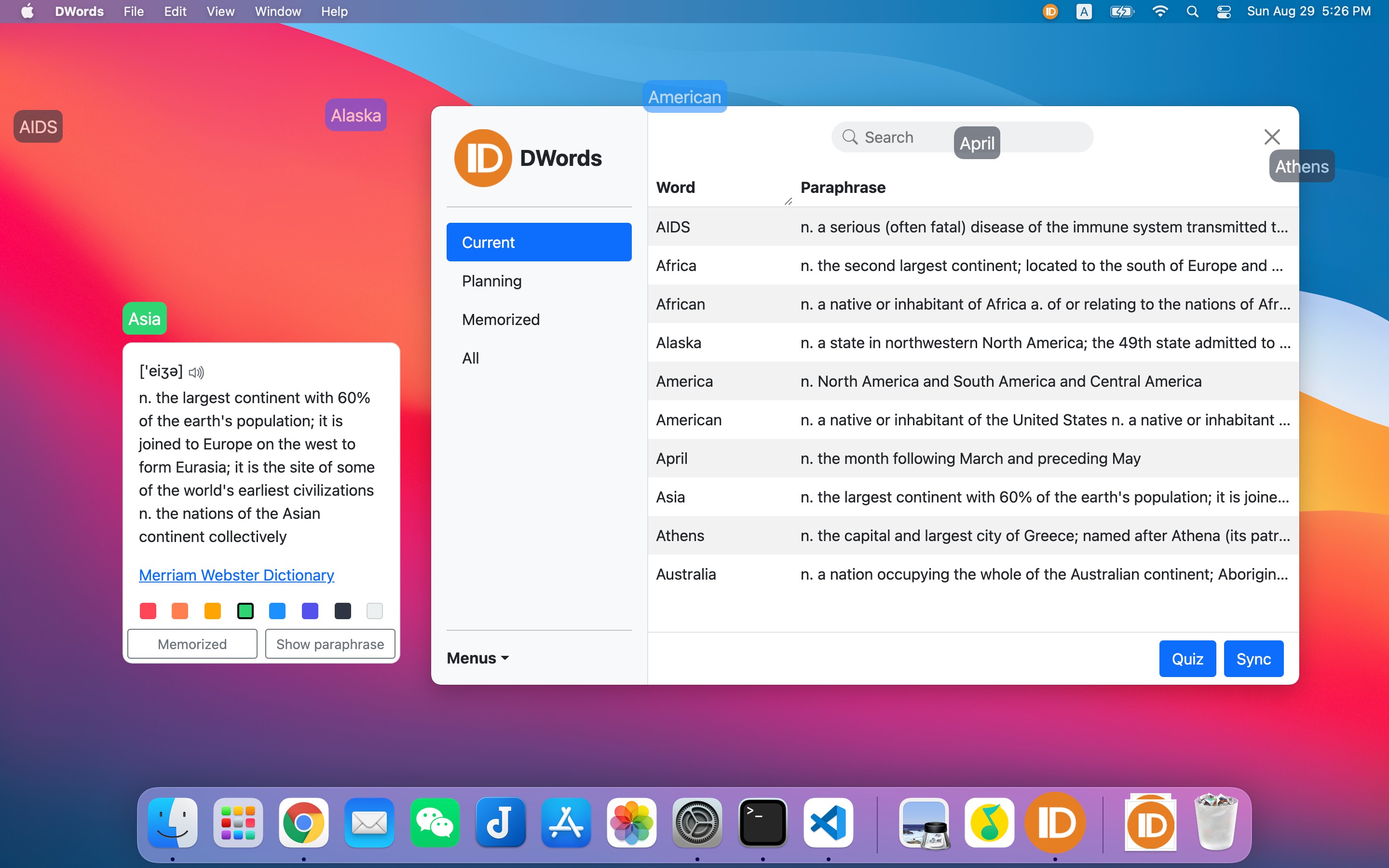This screenshot has width=1389, height=868.
Task: Click the search magnifier icon in search field
Action: [x=849, y=137]
